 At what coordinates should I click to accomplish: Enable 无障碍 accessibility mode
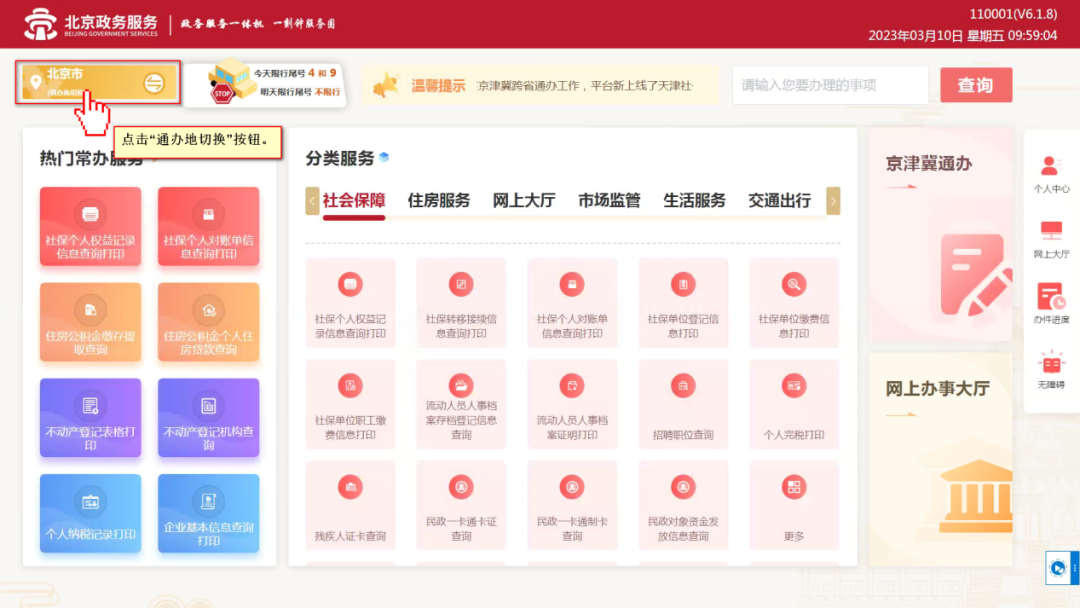(1051, 368)
